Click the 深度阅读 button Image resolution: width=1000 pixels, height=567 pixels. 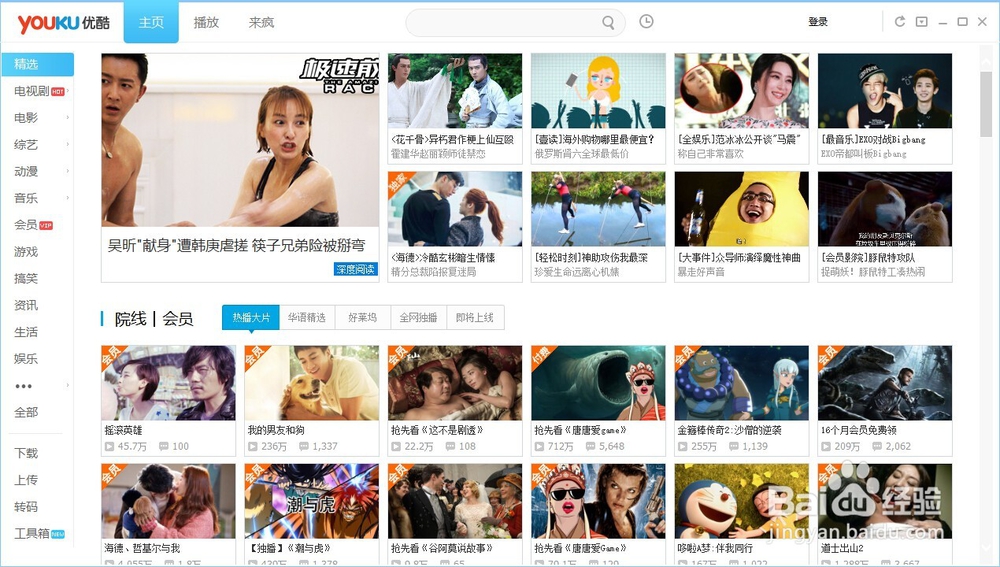355,269
